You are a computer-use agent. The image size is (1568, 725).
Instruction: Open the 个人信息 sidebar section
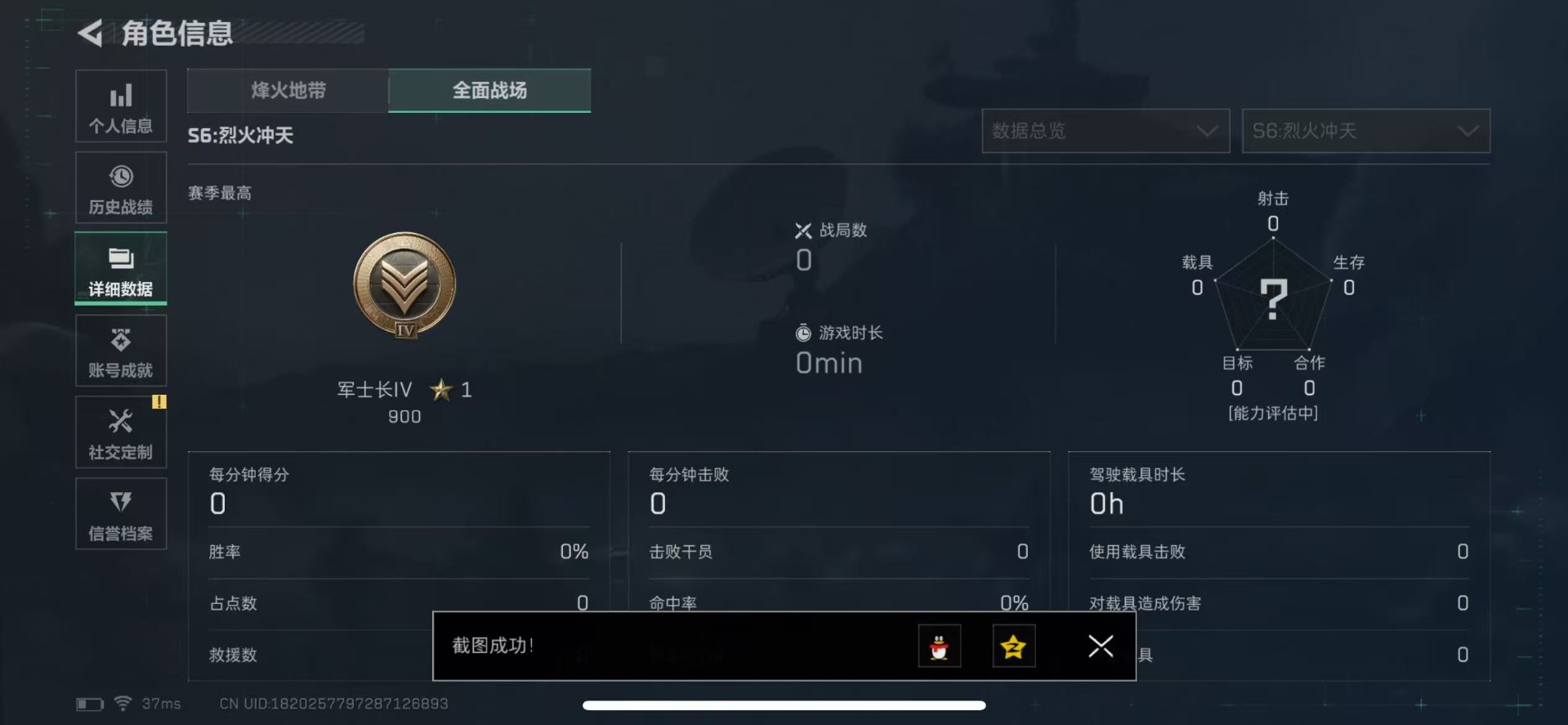pos(121,106)
